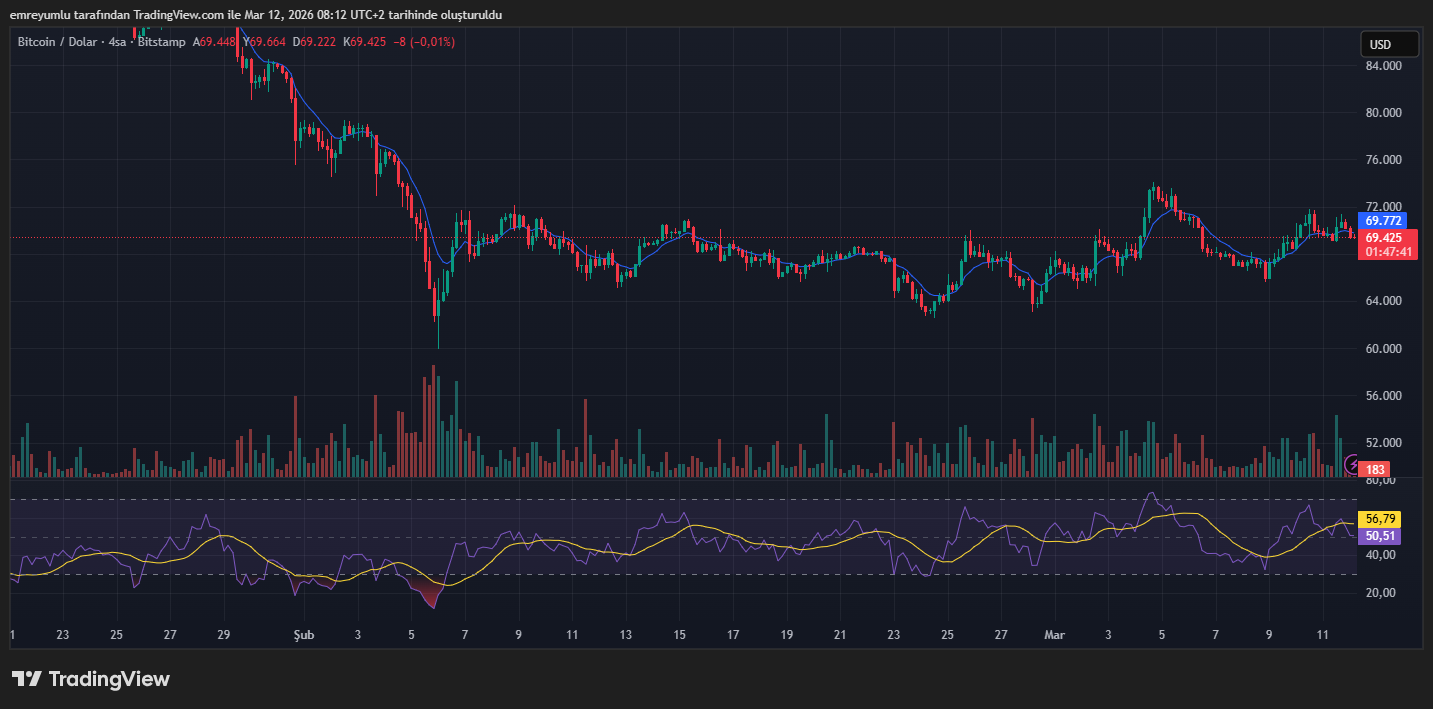The height and width of the screenshot is (709, 1433).
Task: Click the Bitcoin / Dolar symbol title
Action: pyautogui.click(x=56, y=42)
